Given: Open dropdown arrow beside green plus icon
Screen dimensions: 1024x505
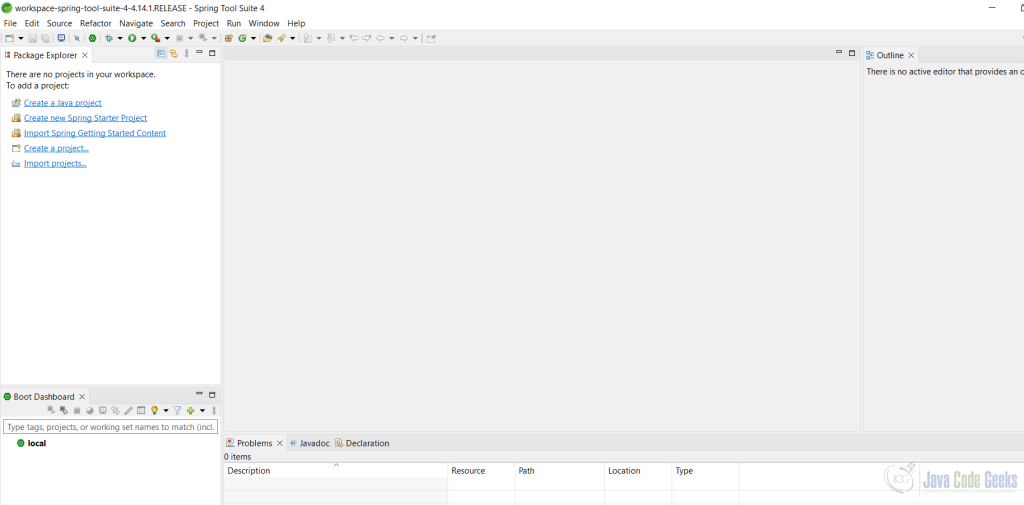Looking at the screenshot, I should point(202,411).
